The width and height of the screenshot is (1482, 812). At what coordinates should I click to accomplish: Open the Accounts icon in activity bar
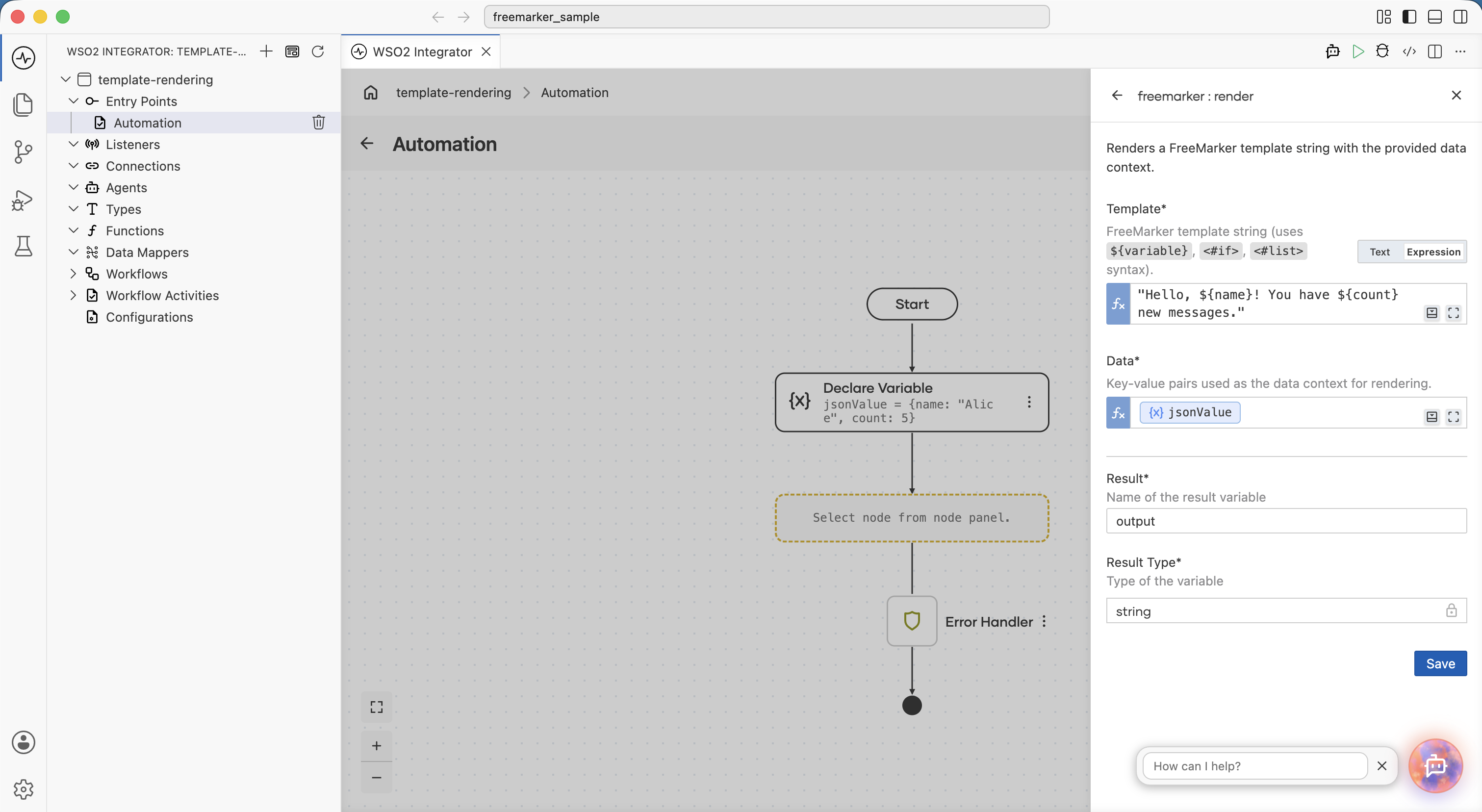click(x=23, y=742)
